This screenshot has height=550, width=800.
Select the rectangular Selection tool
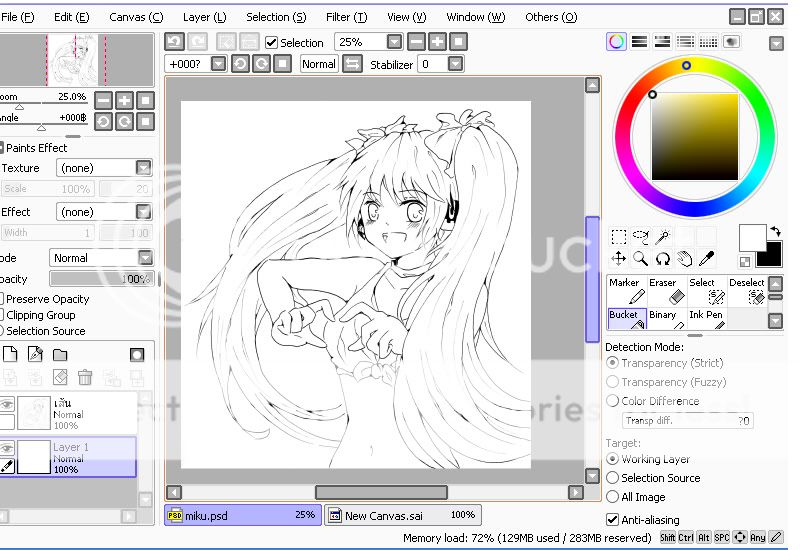pos(618,237)
